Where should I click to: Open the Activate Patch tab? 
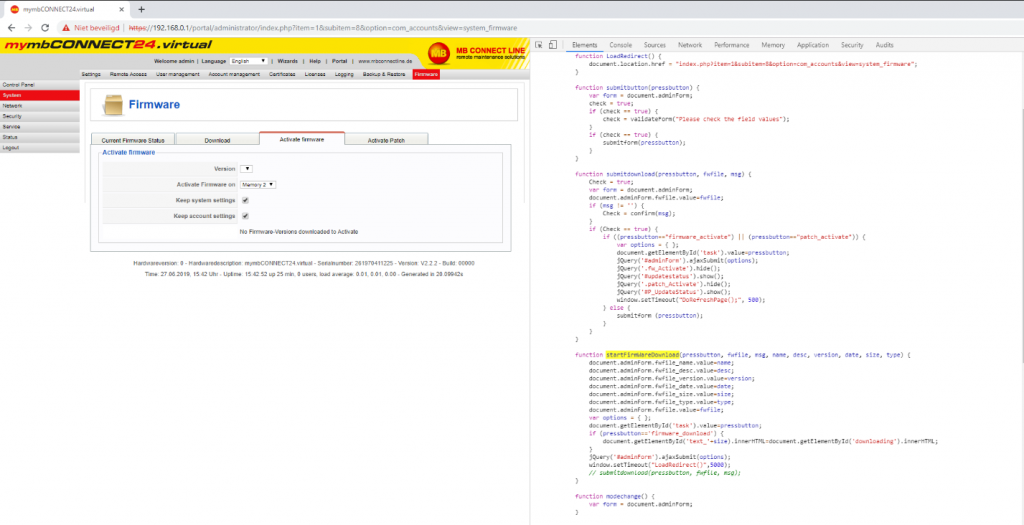coord(387,140)
